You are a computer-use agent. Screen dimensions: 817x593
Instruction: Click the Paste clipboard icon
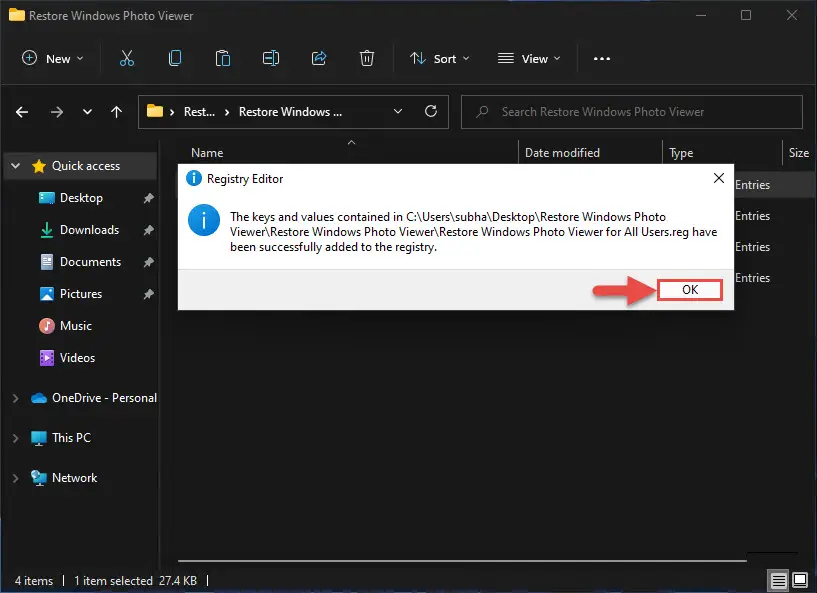click(x=223, y=58)
